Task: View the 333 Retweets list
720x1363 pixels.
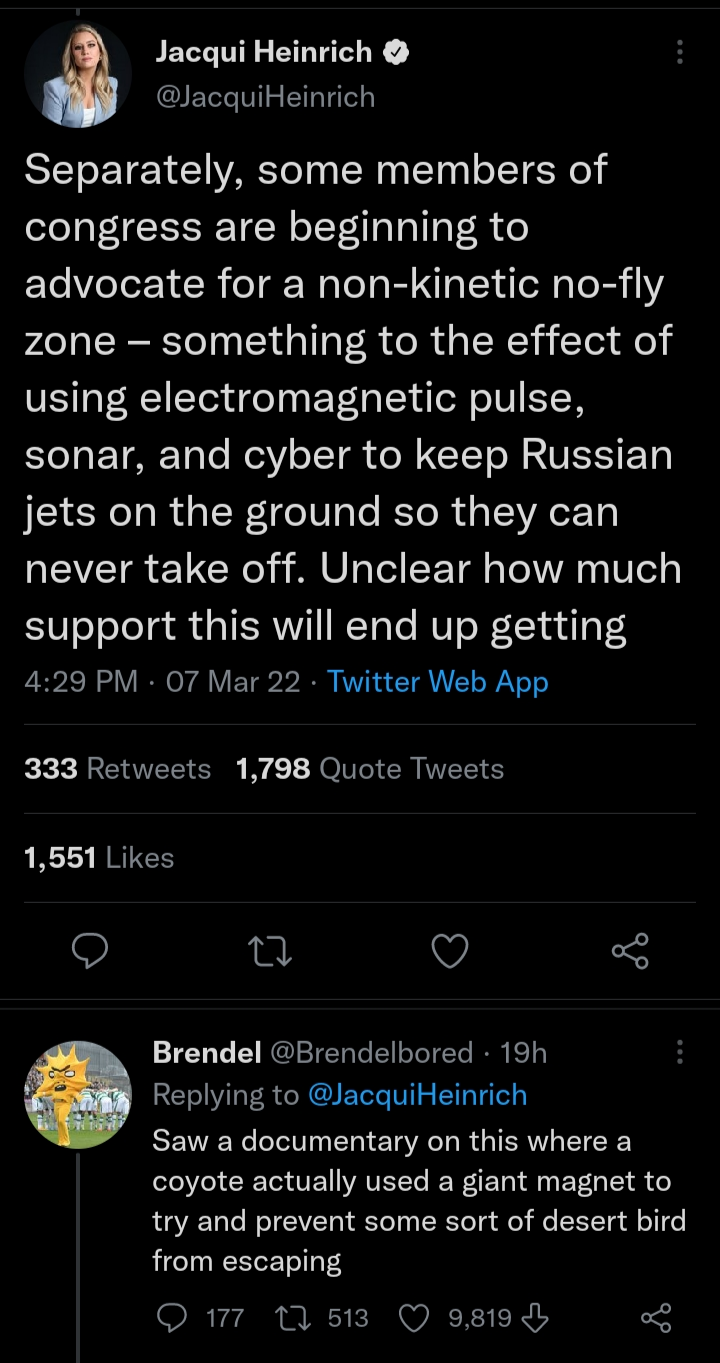Action: pyautogui.click(x=117, y=768)
